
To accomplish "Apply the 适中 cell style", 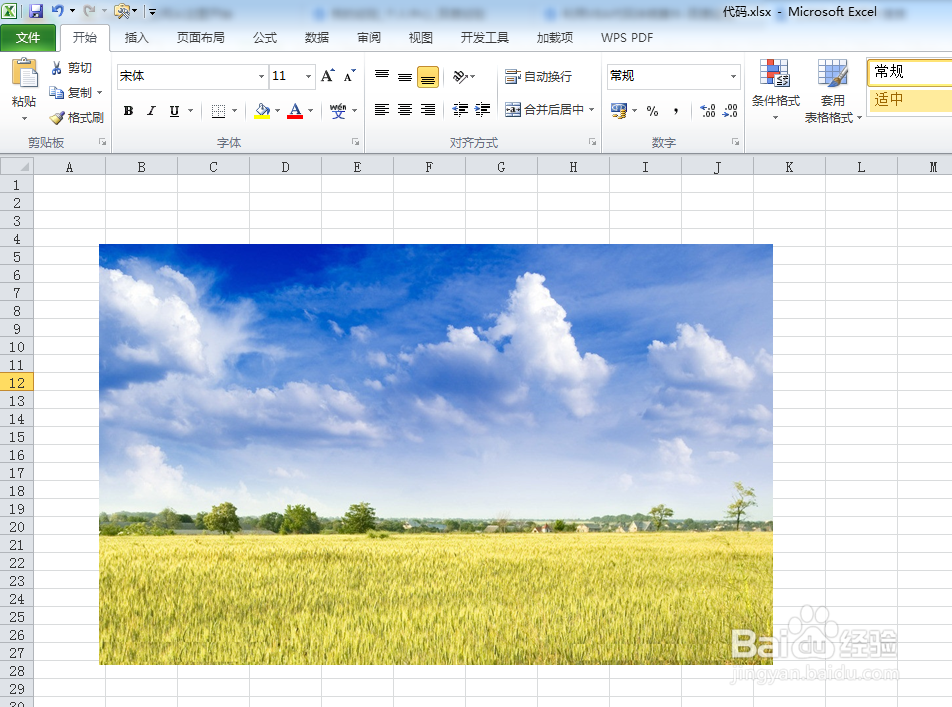I will coord(911,100).
